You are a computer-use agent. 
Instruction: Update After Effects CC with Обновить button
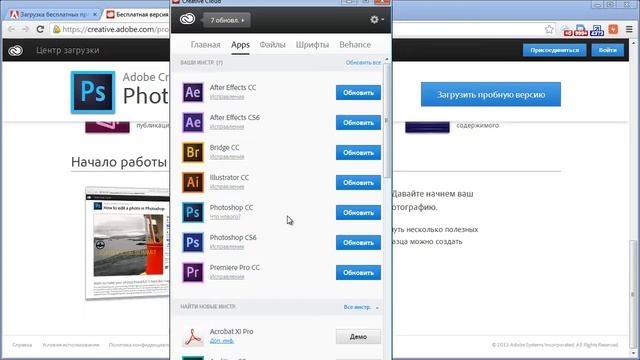(x=358, y=93)
